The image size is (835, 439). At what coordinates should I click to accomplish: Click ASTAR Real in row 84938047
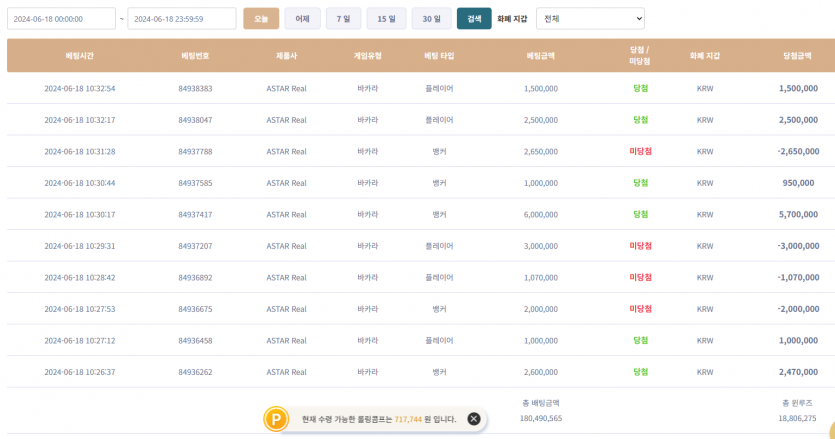pyautogui.click(x=286, y=120)
